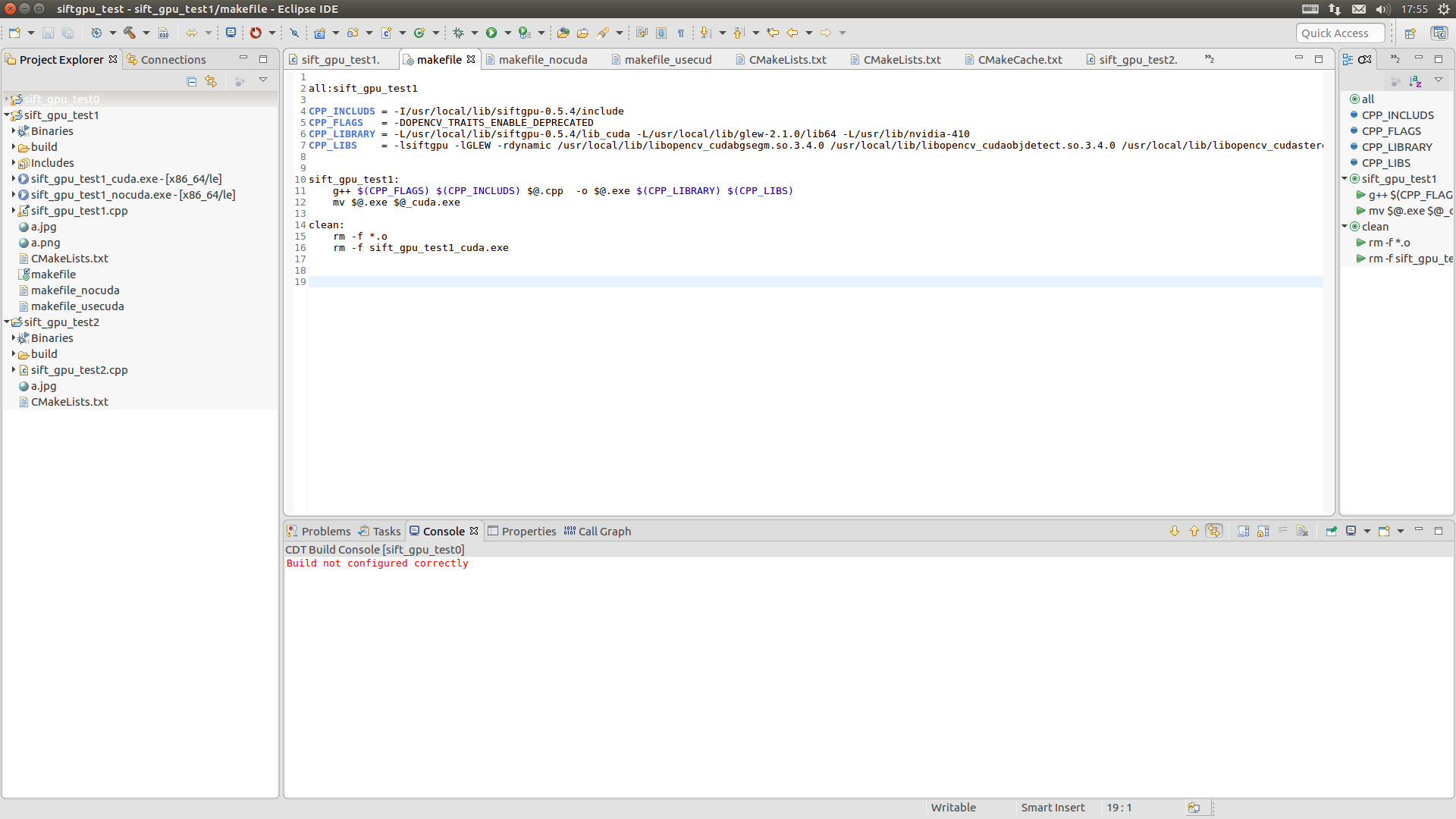This screenshot has height=819, width=1456.
Task: Switch to the CMakeCache.txt editor tab
Action: coord(1019,59)
